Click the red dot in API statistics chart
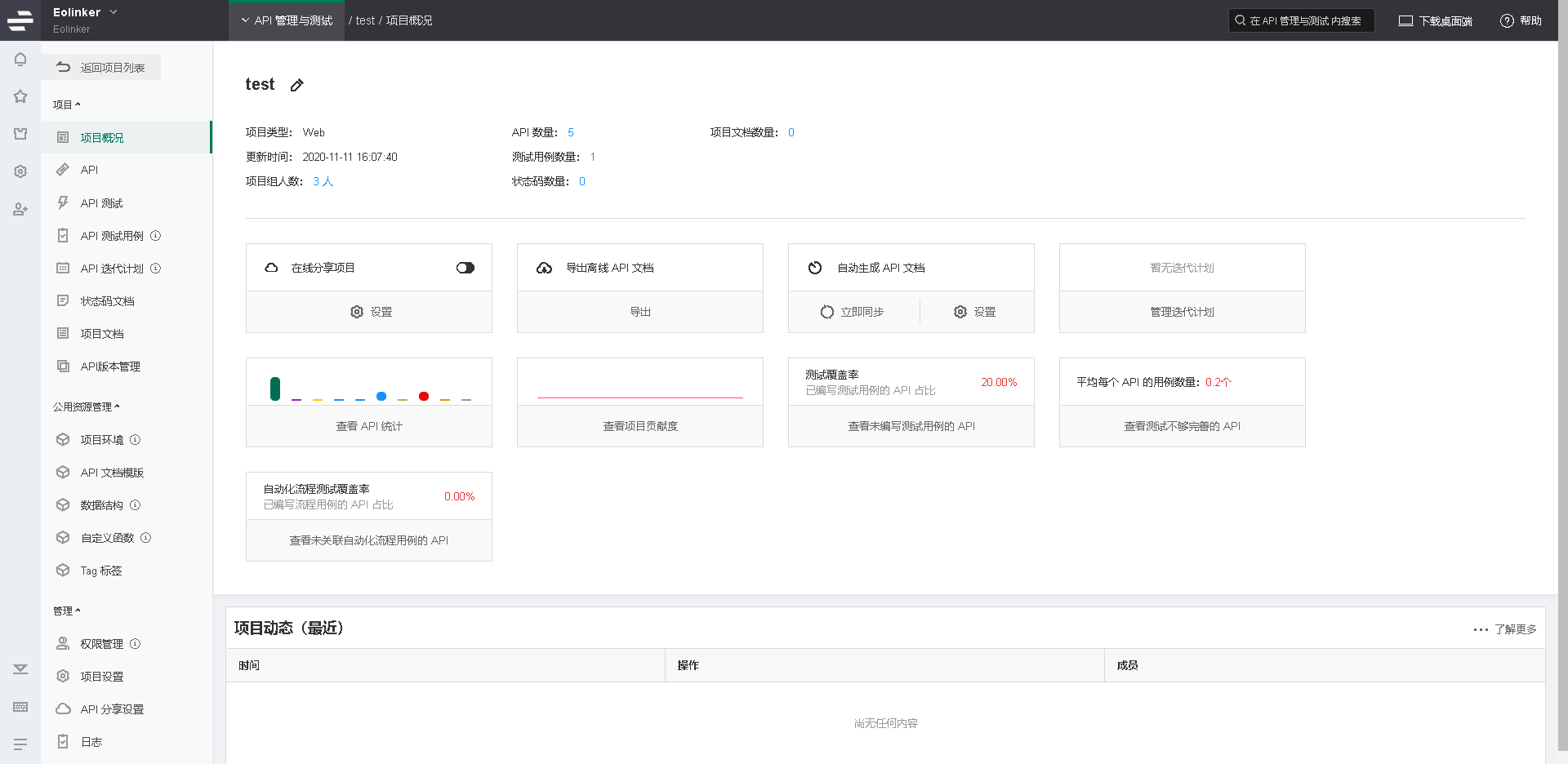This screenshot has width=1568, height=764. (x=424, y=397)
